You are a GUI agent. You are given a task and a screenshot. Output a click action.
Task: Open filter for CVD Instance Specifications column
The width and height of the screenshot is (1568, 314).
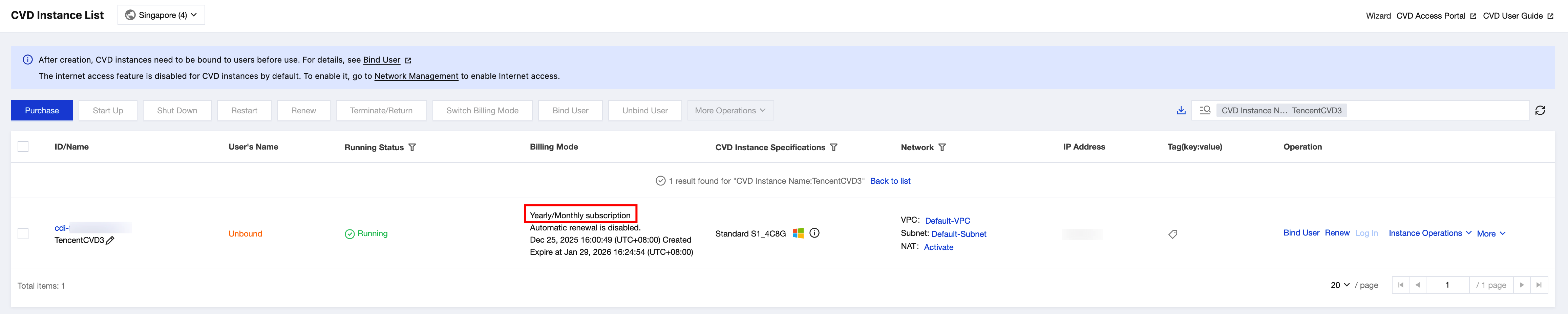coord(834,147)
